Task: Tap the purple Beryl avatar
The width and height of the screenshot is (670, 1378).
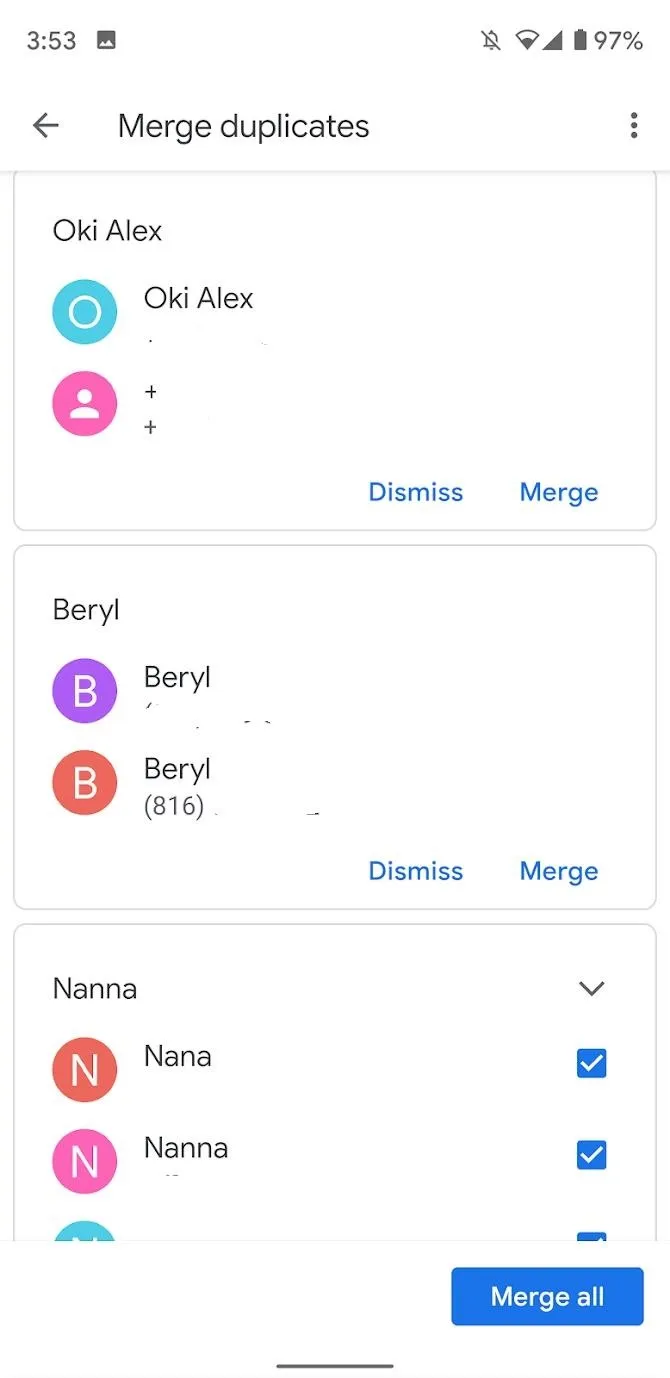Action: point(84,691)
